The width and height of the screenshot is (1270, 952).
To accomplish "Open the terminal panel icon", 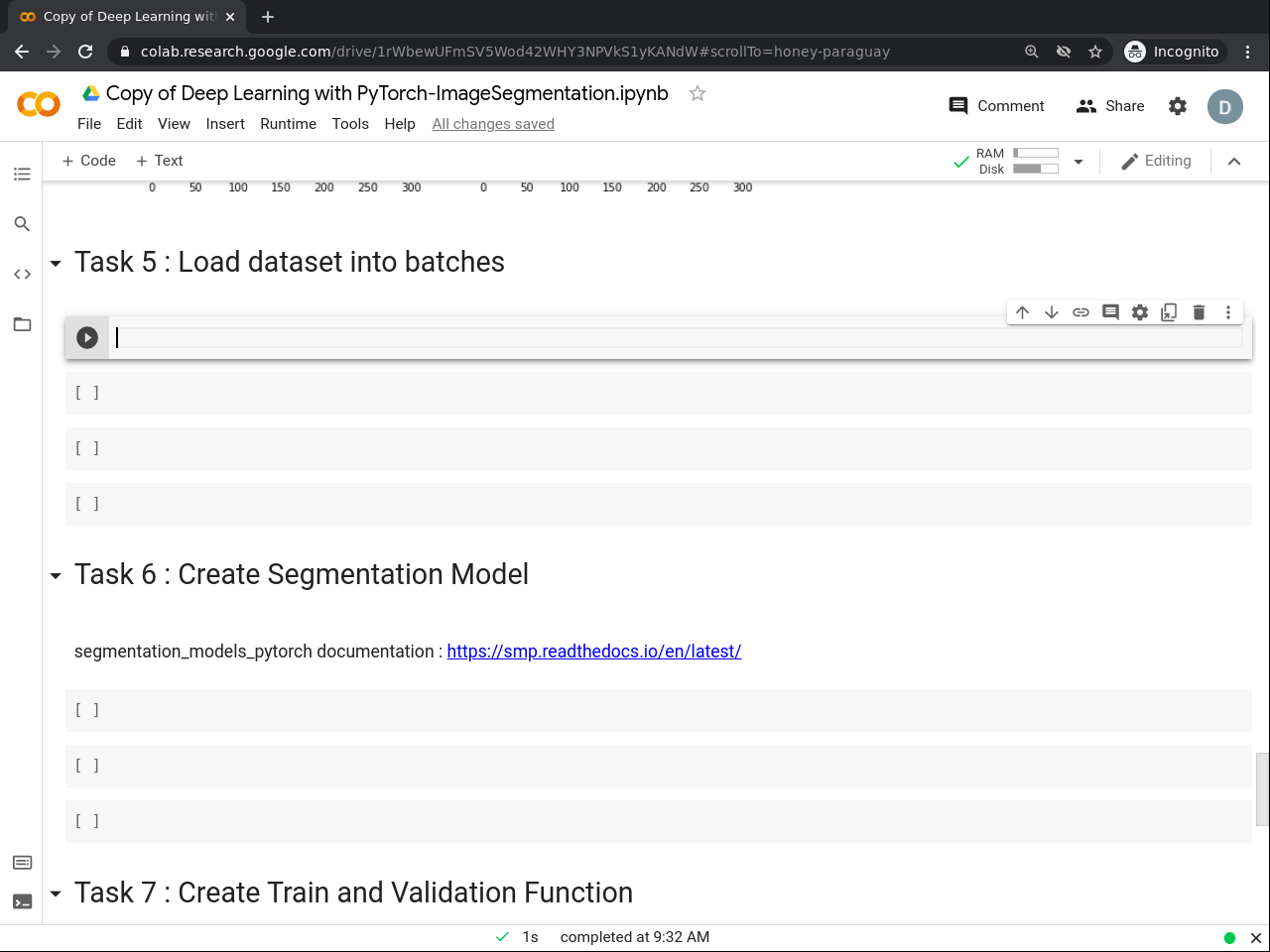I will pyautogui.click(x=22, y=901).
